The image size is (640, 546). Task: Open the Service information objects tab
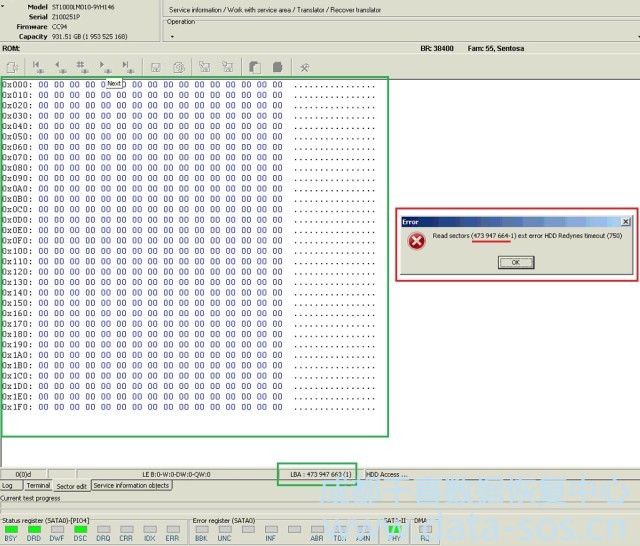coord(131,485)
